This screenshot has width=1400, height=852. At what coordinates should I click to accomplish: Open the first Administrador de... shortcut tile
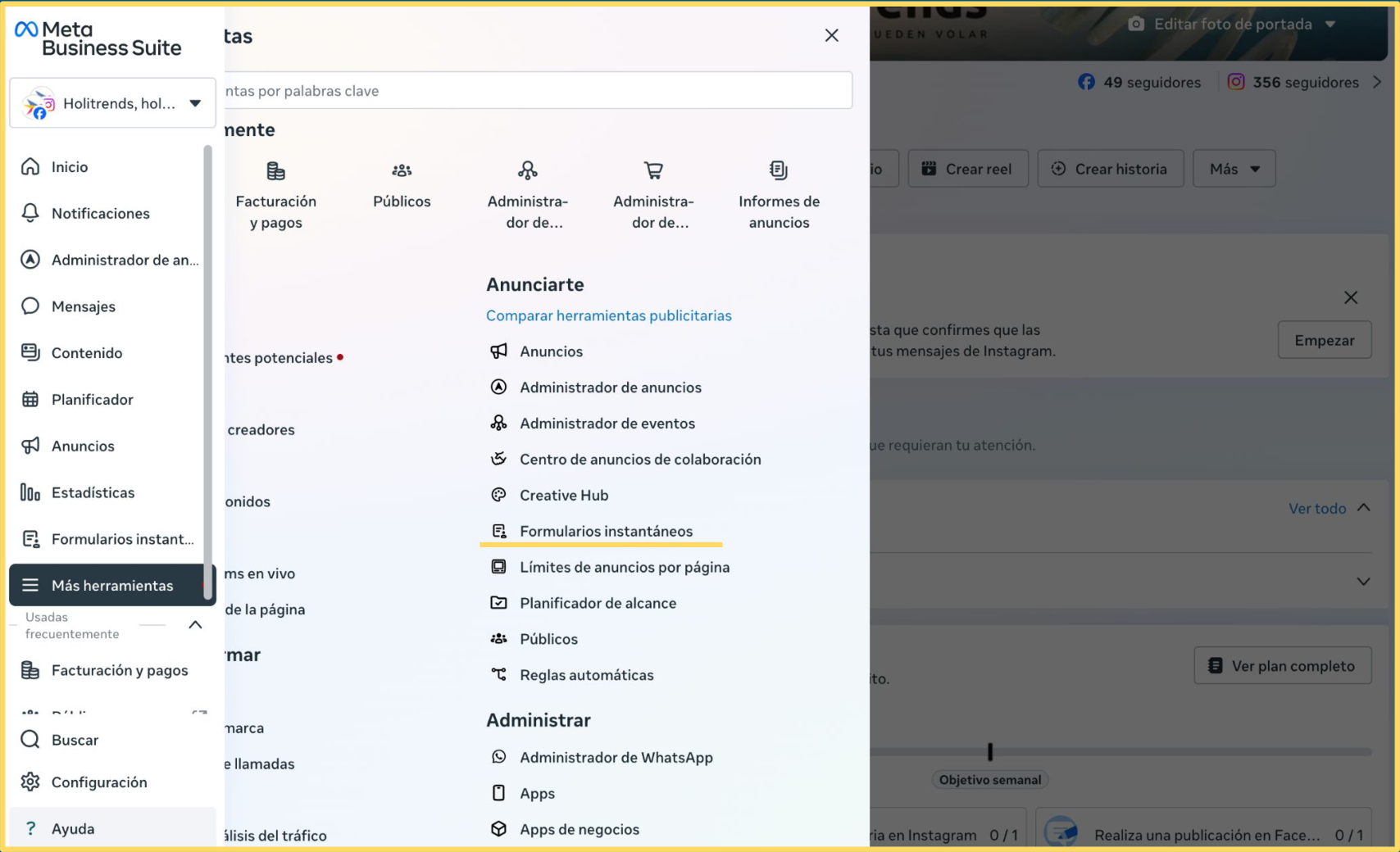pos(528,196)
